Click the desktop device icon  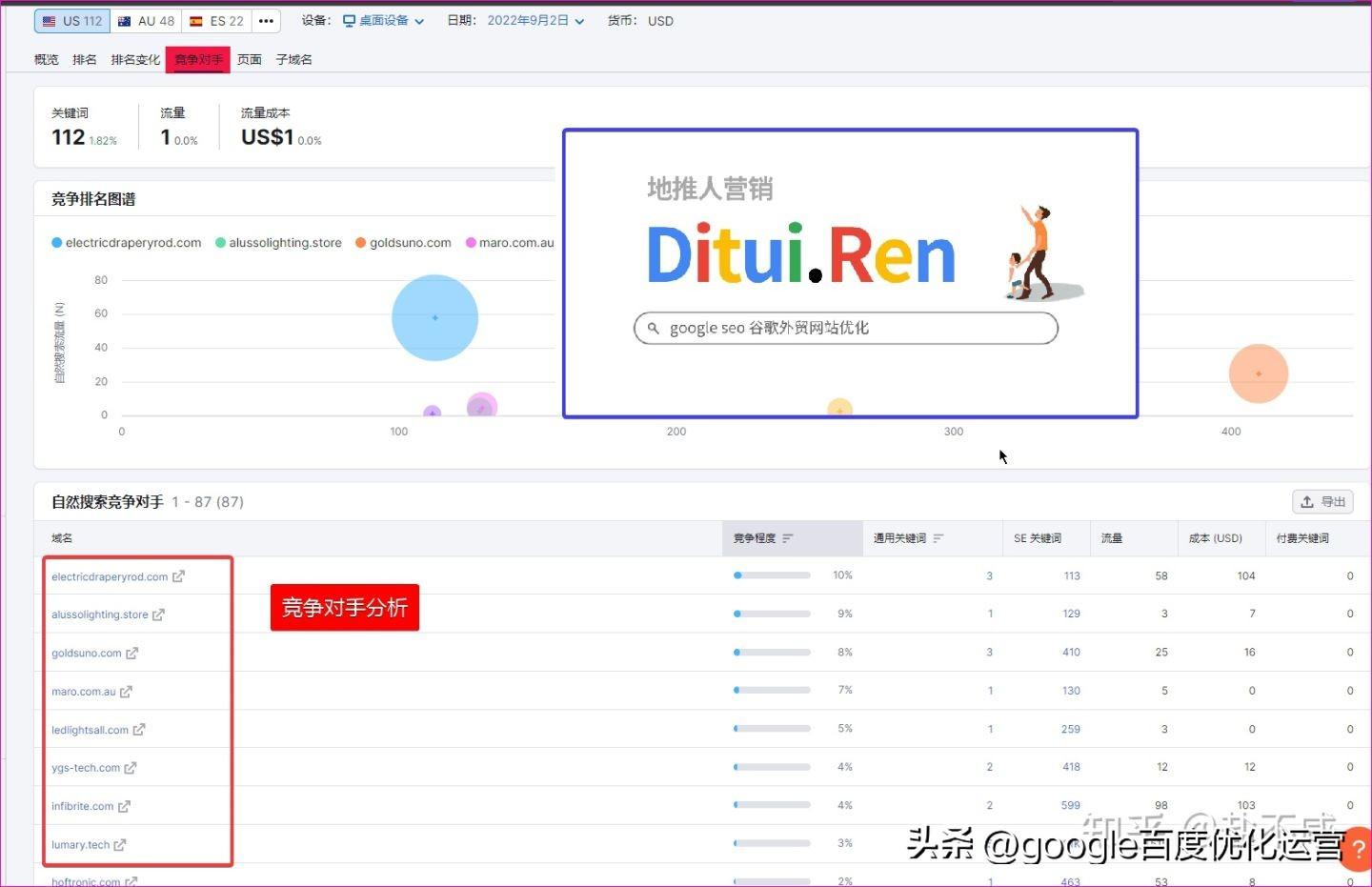[x=349, y=21]
